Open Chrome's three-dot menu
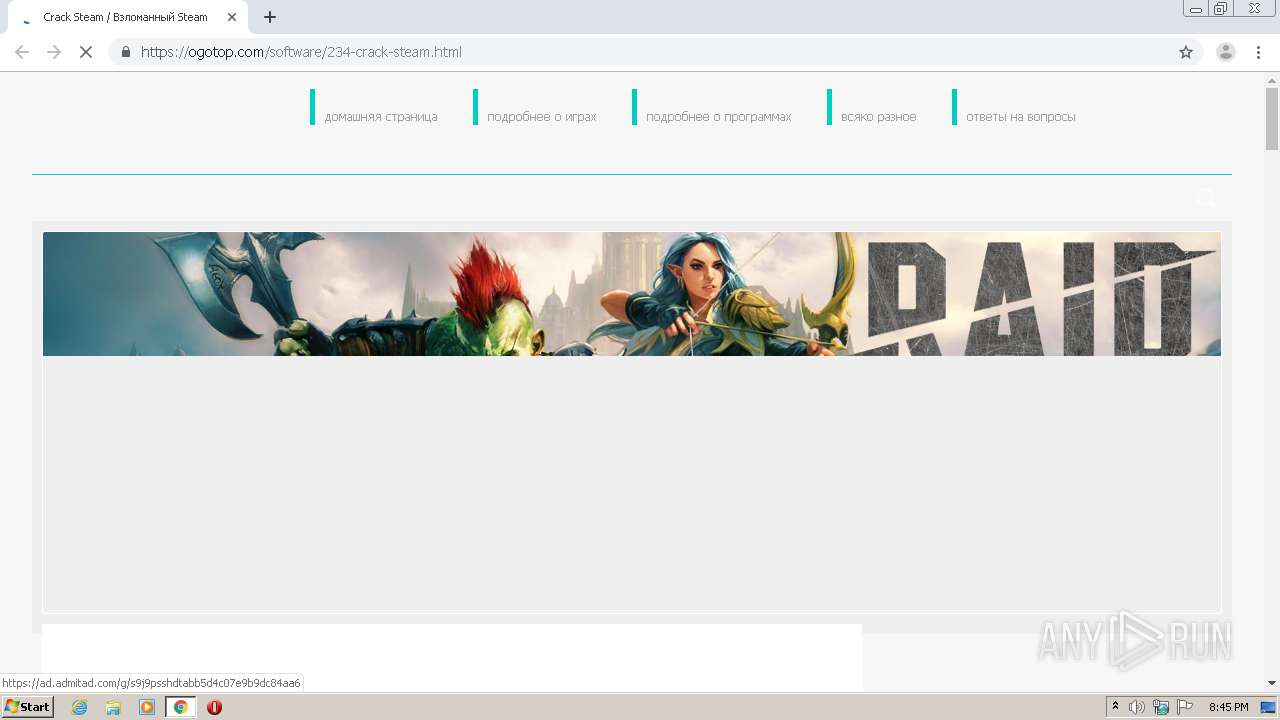 (1258, 52)
